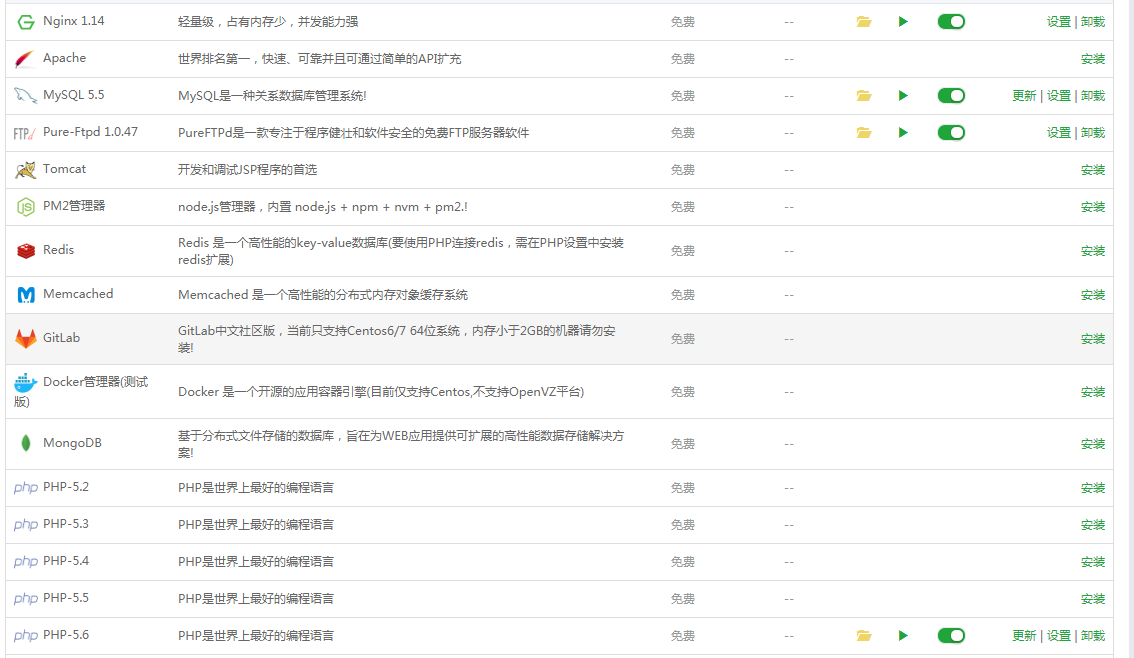This screenshot has height=658, width=1134.
Task: Open 设置 for Nginx 1.14
Action: click(1059, 22)
